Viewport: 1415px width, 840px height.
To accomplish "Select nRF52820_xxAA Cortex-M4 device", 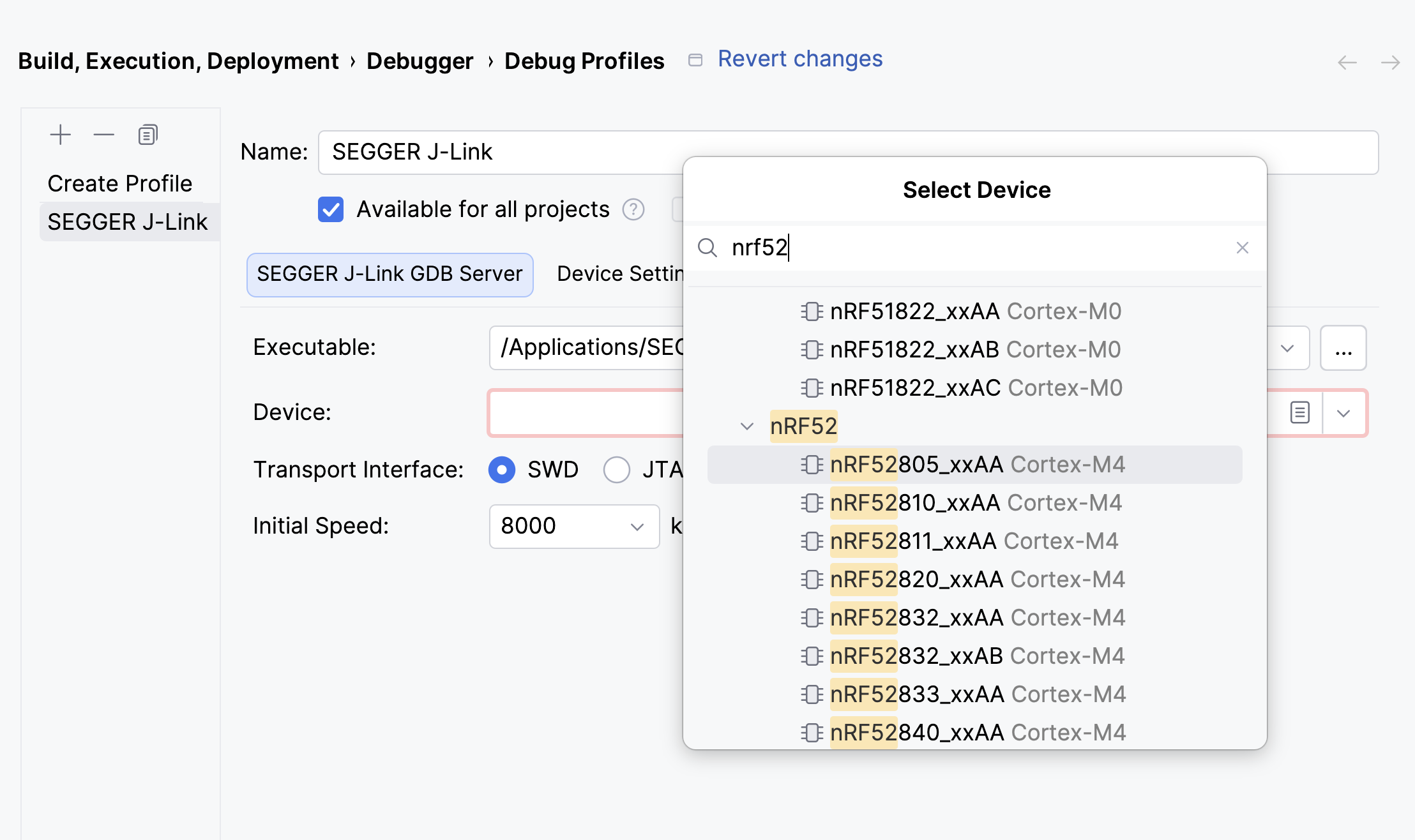I will pos(975,580).
